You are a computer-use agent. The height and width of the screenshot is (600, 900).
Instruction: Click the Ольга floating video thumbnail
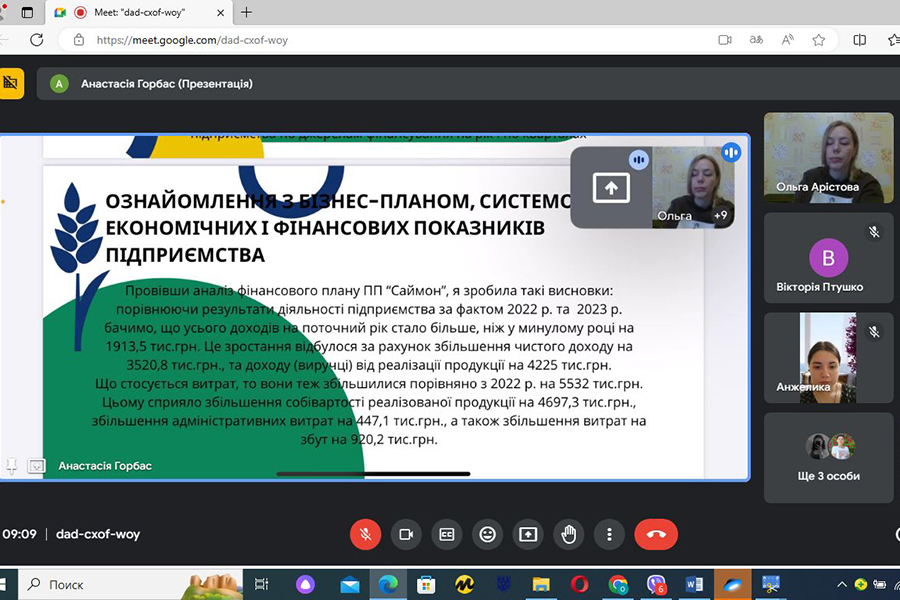pos(693,187)
